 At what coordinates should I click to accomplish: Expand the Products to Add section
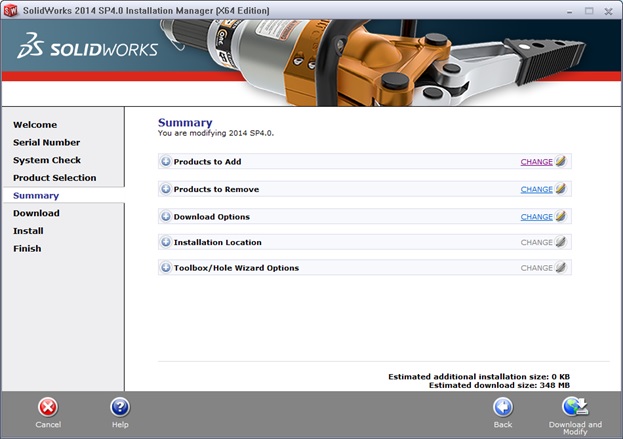pyautogui.click(x=166, y=161)
